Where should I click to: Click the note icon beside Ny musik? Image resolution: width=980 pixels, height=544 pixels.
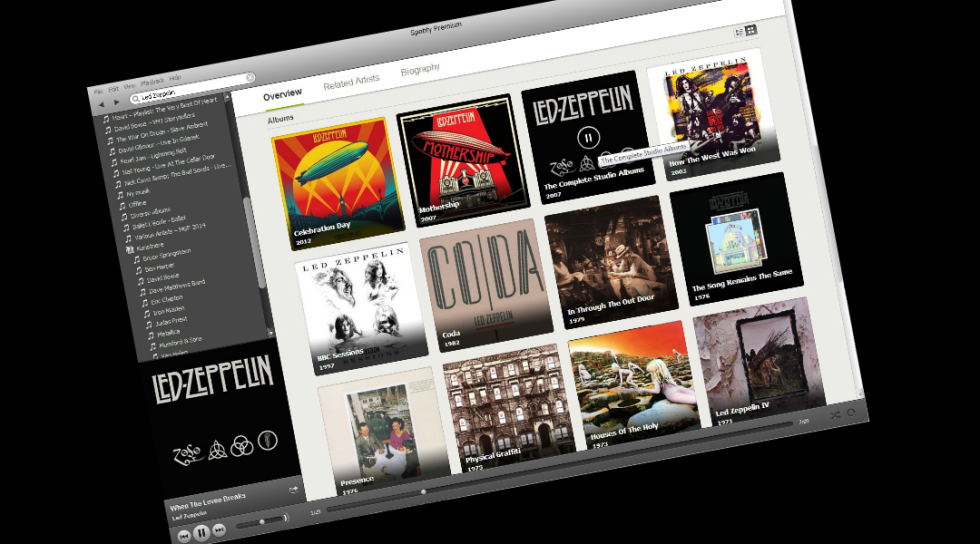pos(121,195)
